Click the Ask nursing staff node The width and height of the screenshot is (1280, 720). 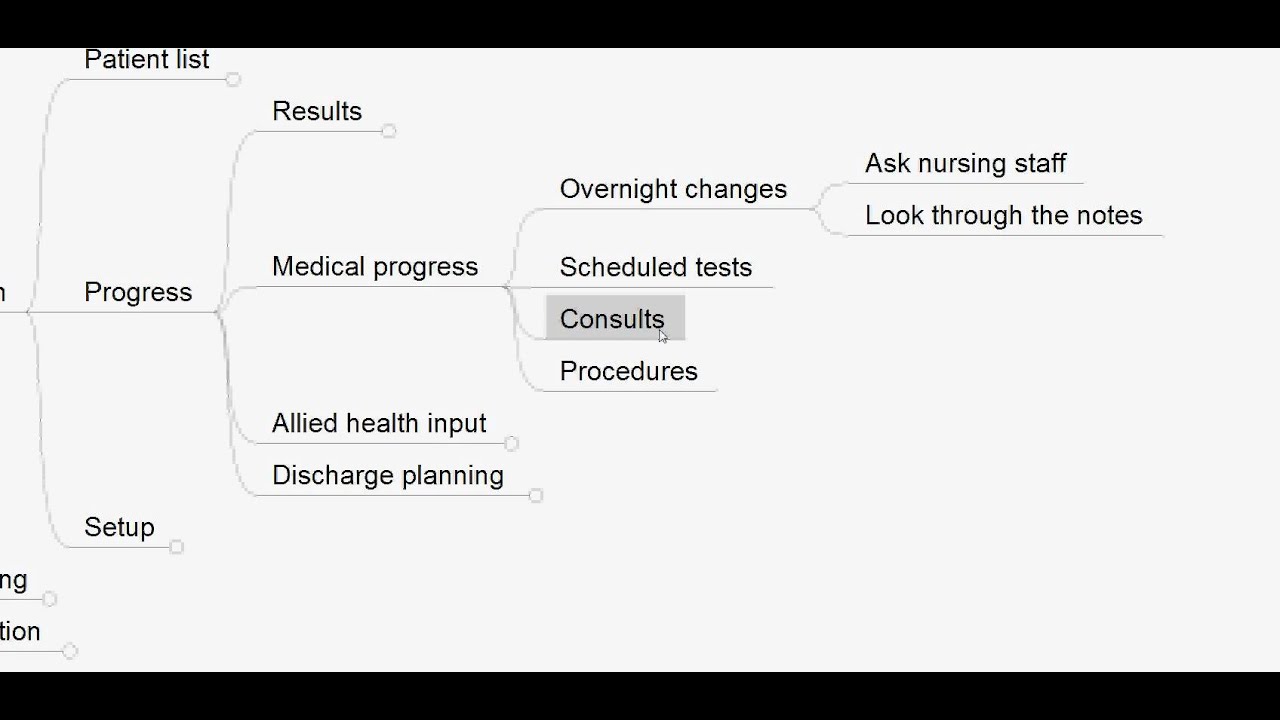tap(965, 163)
